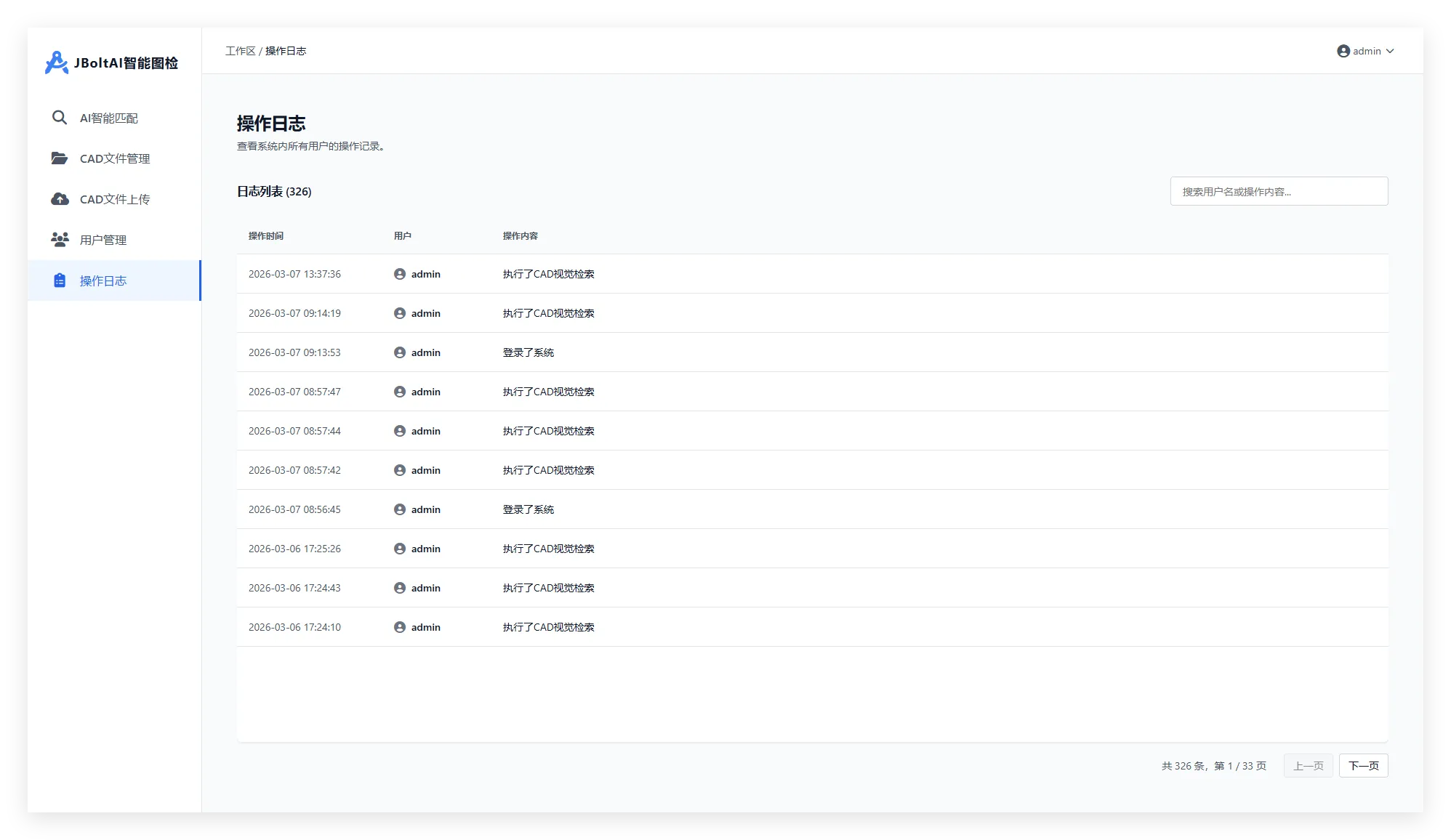The width and height of the screenshot is (1451, 840).
Task: Click the 上一页 previous page button
Action: pos(1308,766)
